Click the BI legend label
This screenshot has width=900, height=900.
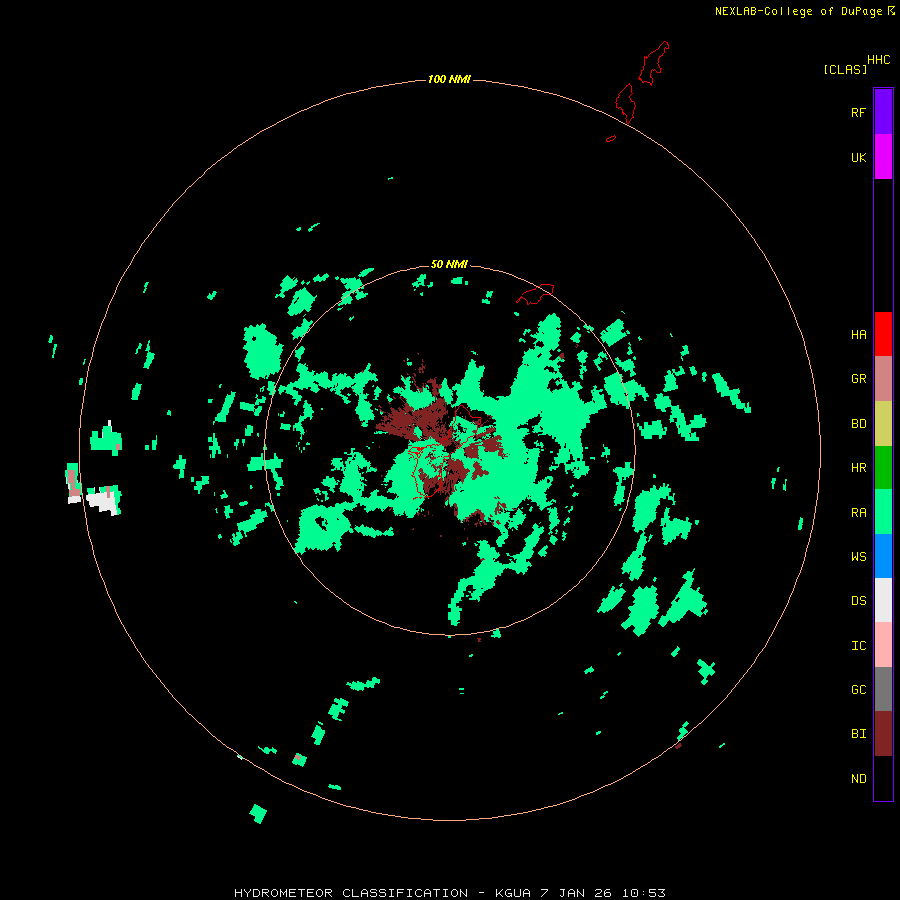point(858,734)
